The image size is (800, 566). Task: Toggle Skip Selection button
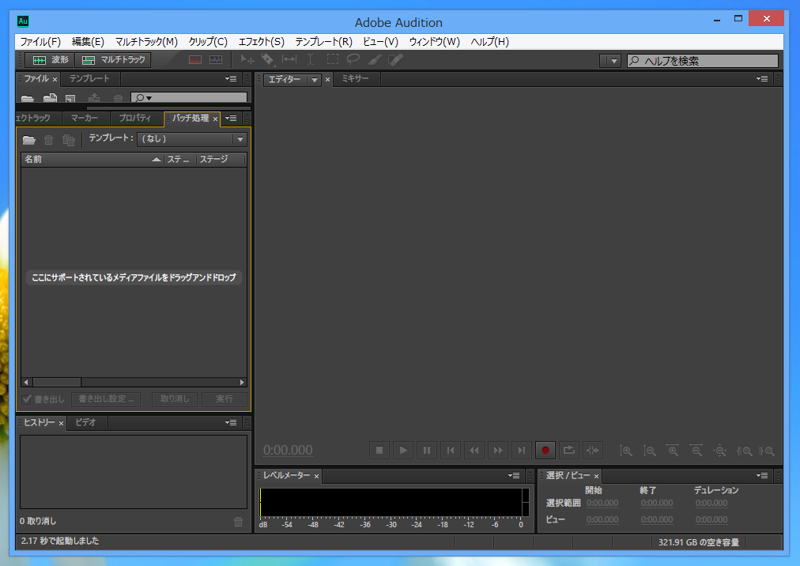(x=592, y=450)
